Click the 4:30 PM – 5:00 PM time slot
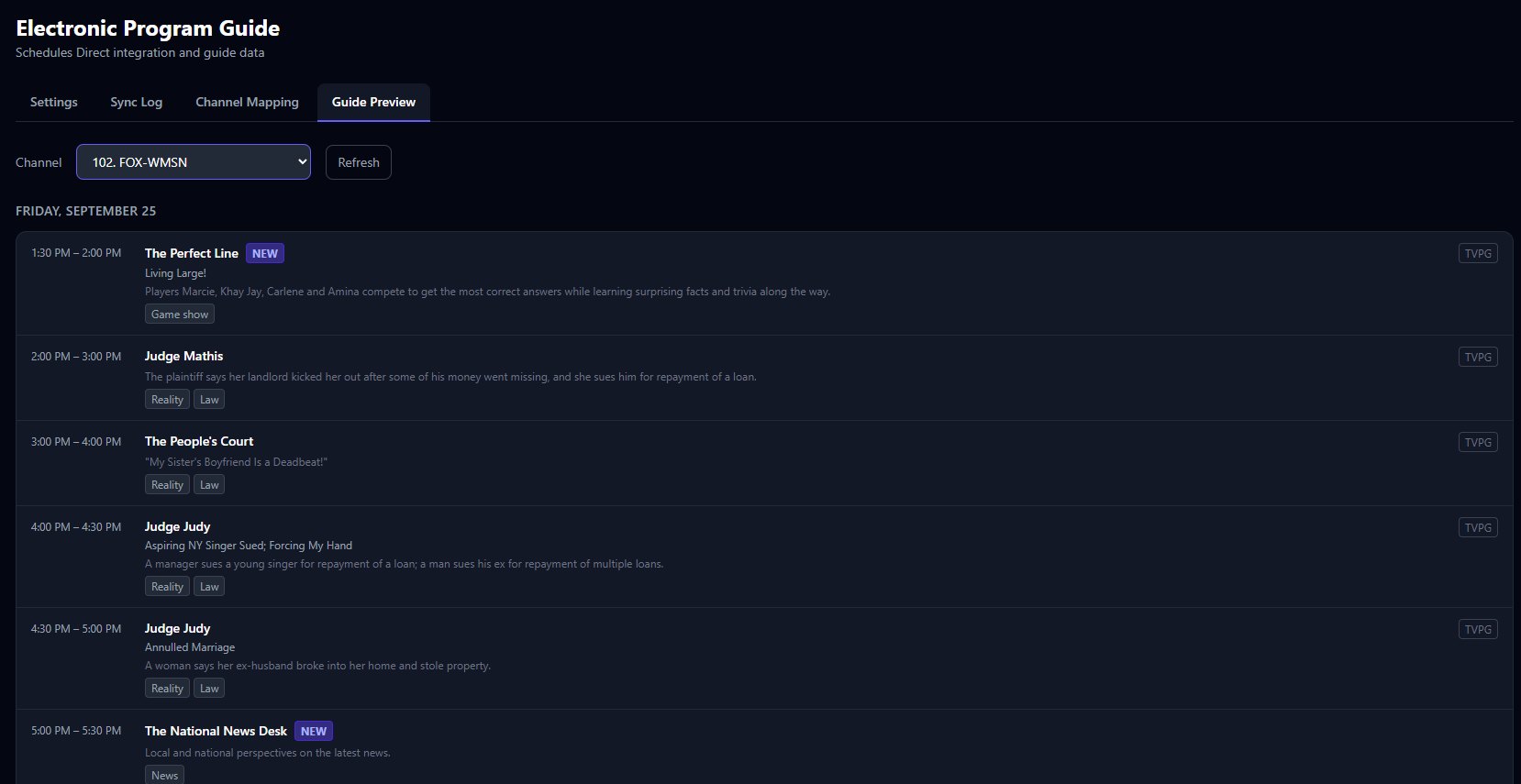The image size is (1521, 784). click(x=76, y=629)
